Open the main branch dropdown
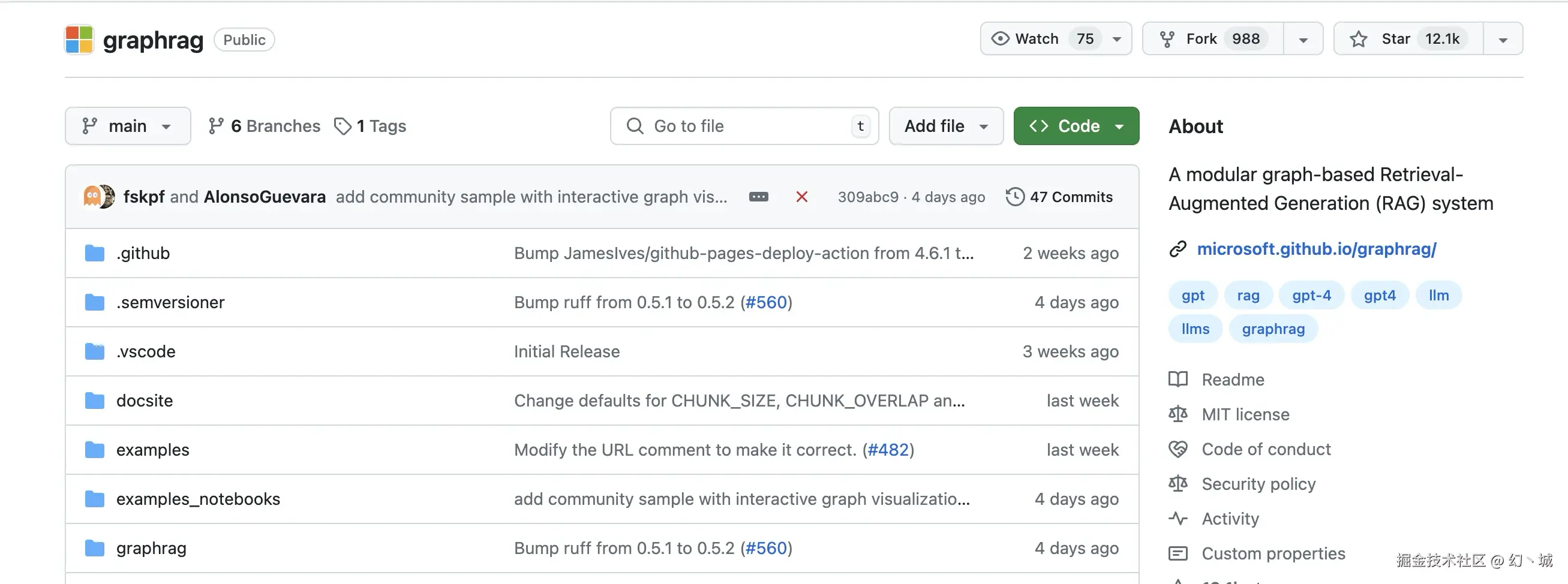This screenshot has width=1568, height=584. [x=128, y=126]
